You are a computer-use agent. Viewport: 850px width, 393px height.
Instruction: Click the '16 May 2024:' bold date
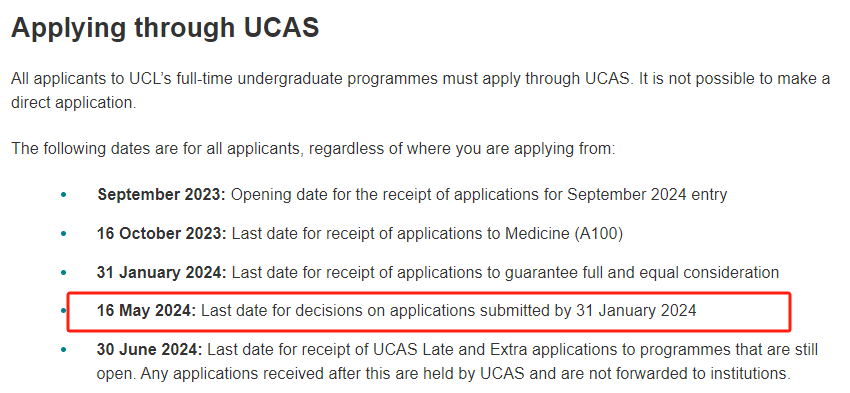tap(146, 311)
